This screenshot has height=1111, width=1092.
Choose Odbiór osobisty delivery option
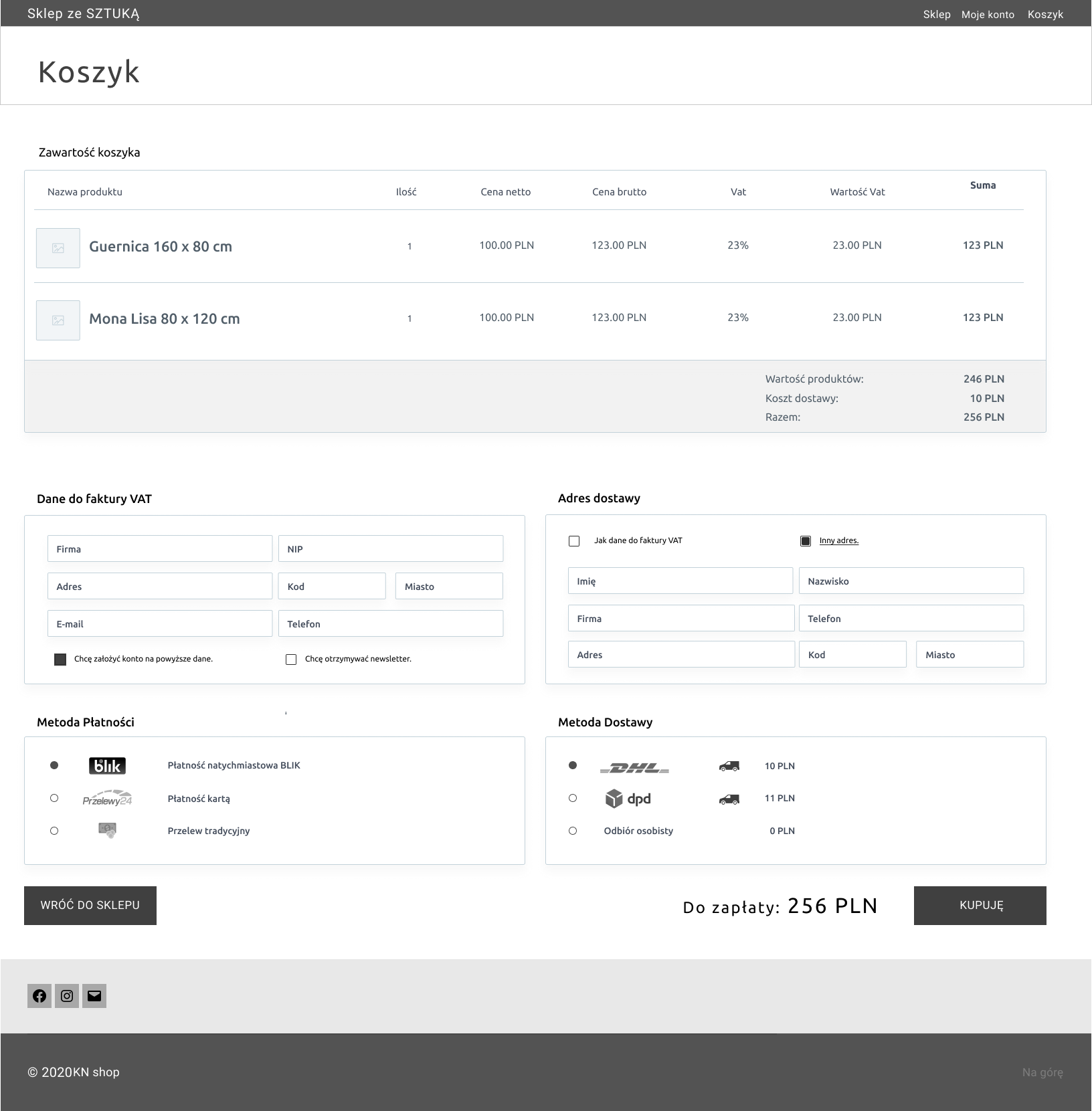point(572,830)
